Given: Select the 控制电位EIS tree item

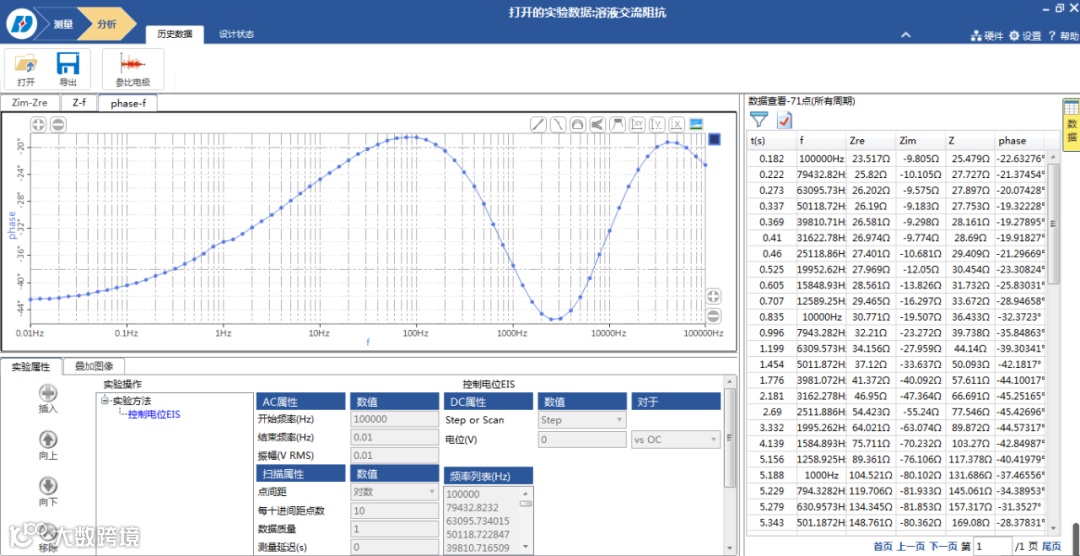Looking at the screenshot, I should 154,414.
